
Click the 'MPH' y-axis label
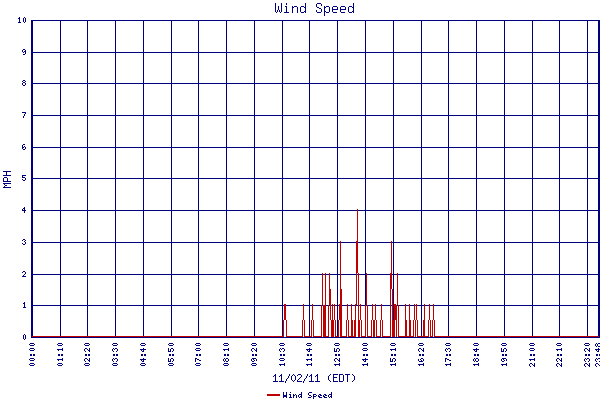pyautogui.click(x=7, y=179)
